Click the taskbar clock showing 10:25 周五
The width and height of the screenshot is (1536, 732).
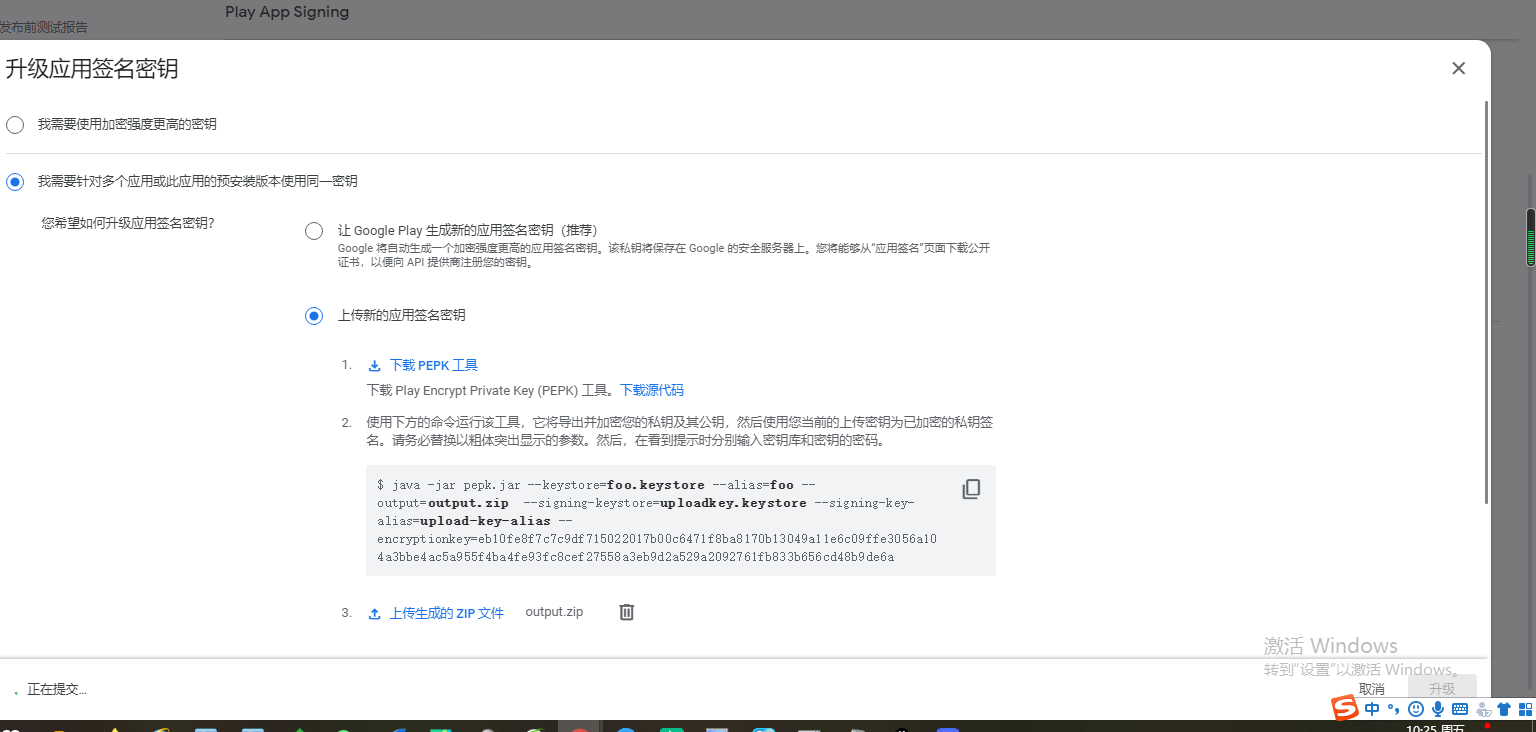[x=1435, y=727]
